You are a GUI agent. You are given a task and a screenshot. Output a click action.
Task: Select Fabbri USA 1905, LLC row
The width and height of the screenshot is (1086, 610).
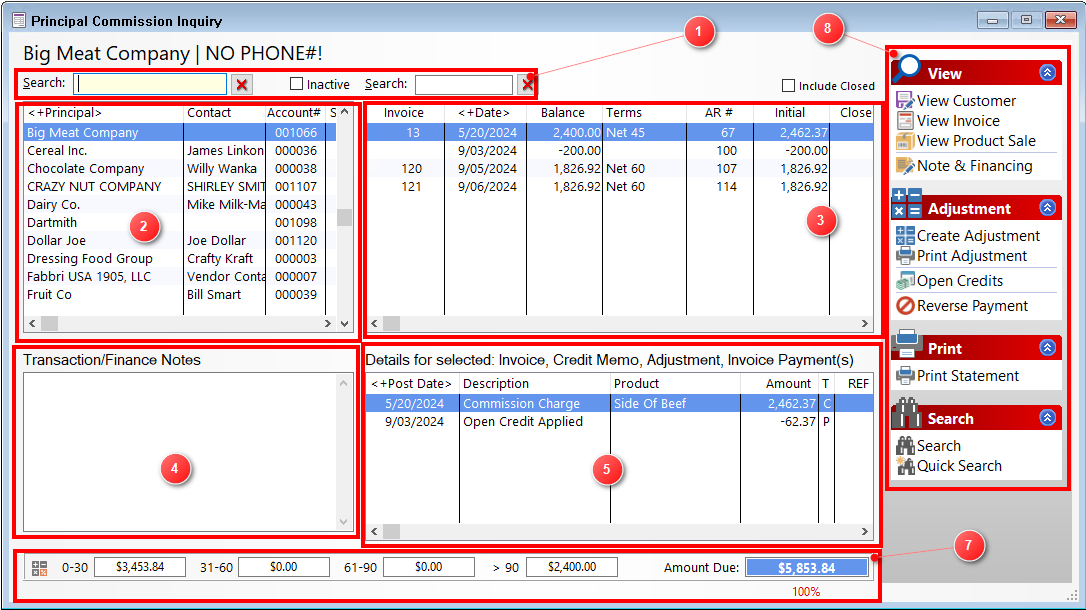pyautogui.click(x=180, y=276)
